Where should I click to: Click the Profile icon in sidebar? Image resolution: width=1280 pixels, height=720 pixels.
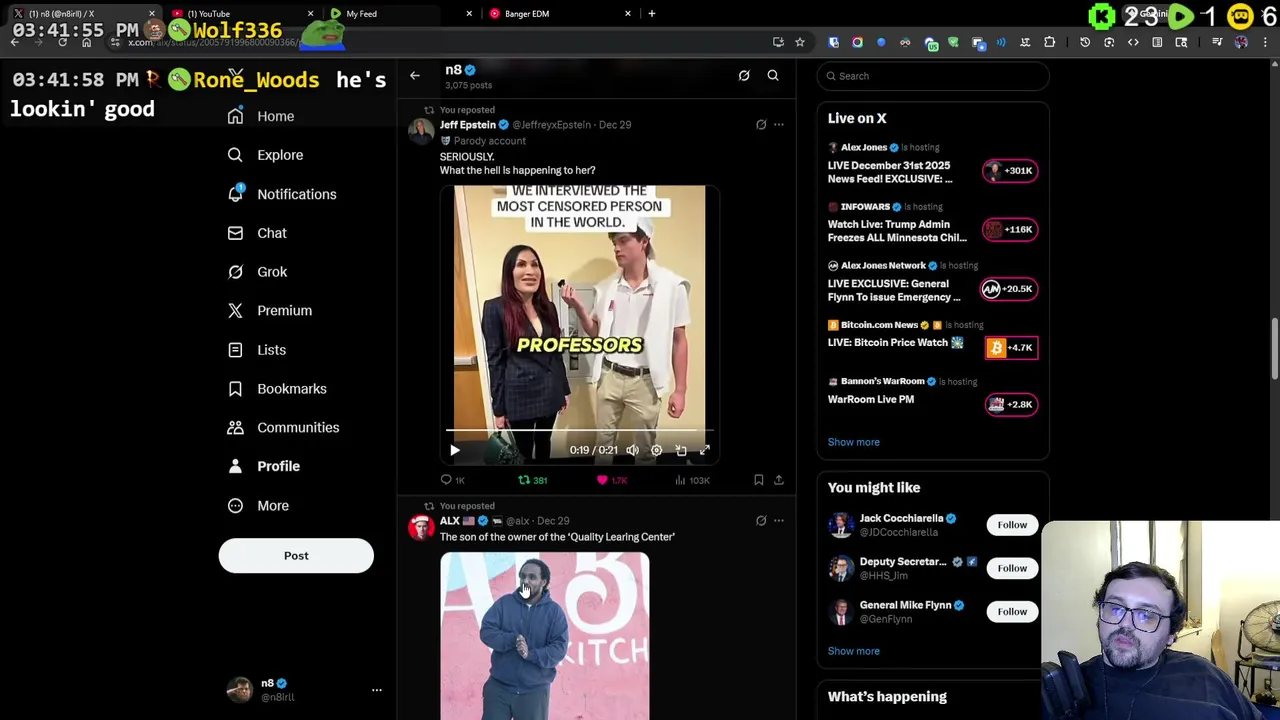click(235, 466)
